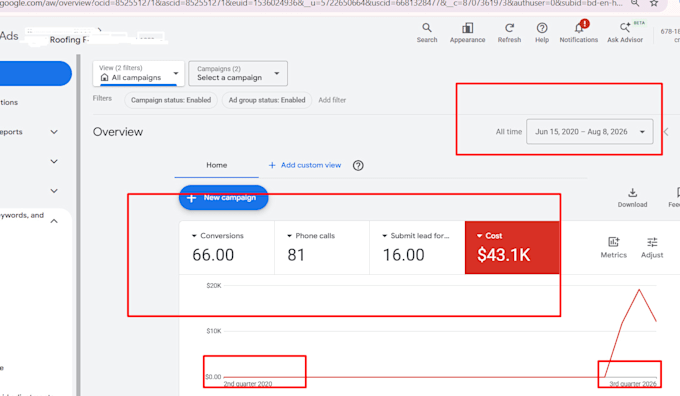Open the Conversions metric dropdown

(x=218, y=236)
